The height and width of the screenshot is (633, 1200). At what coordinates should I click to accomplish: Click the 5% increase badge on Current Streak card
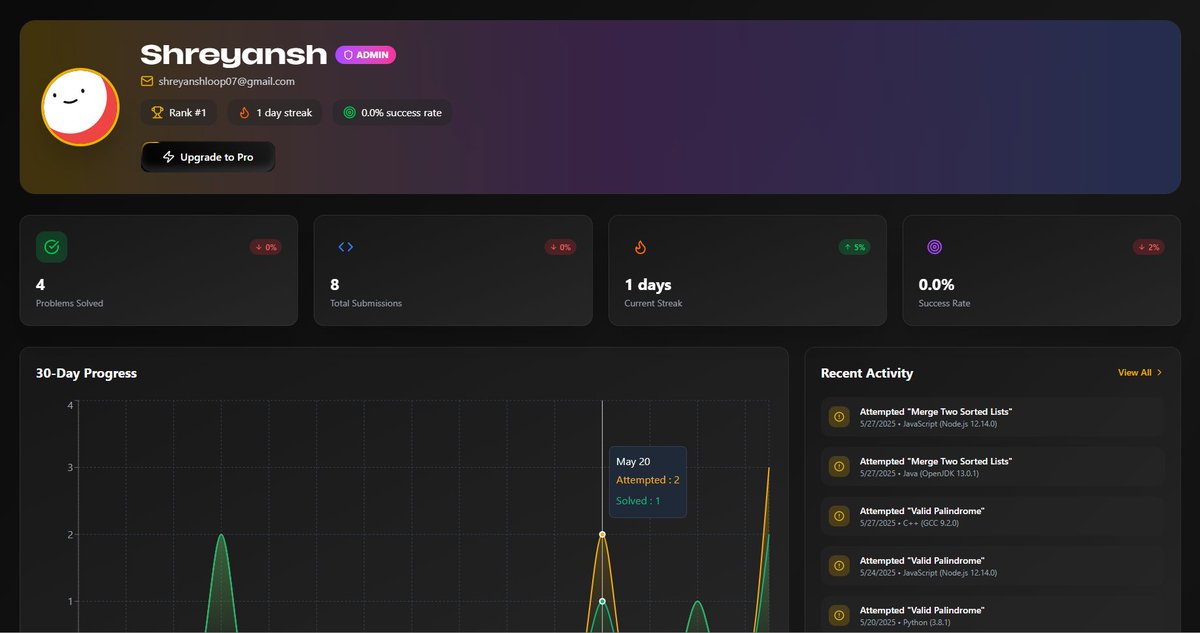[x=854, y=247]
